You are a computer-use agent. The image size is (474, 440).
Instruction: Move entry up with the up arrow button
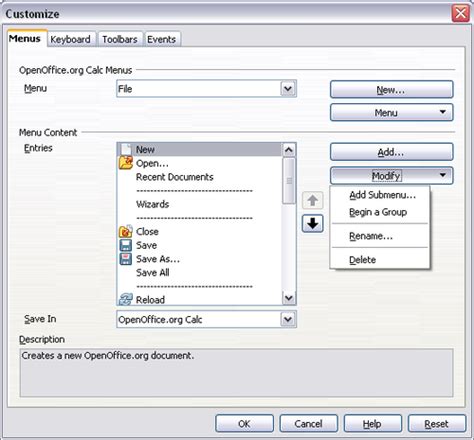tap(312, 200)
